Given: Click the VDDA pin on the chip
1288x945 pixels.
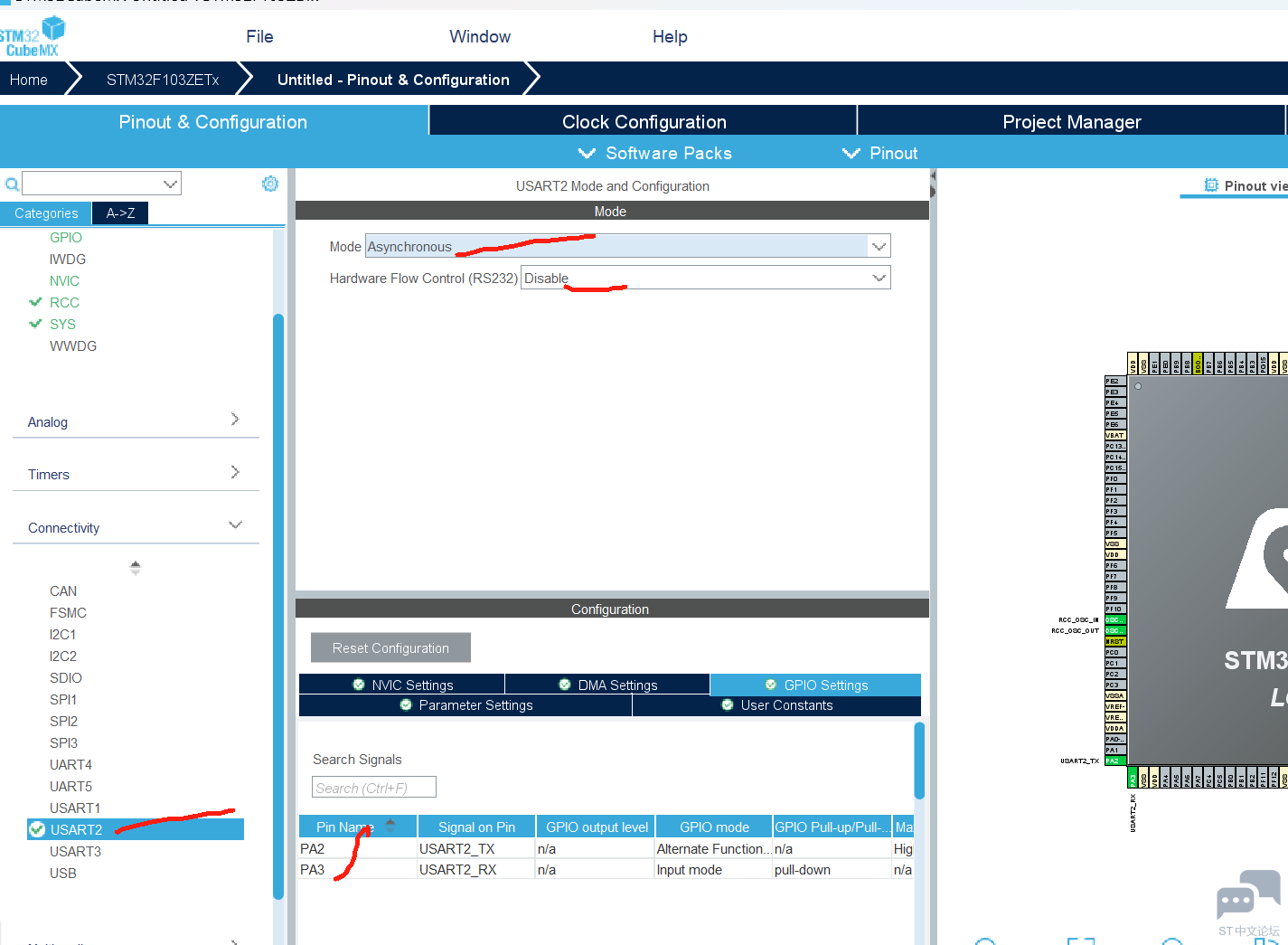Looking at the screenshot, I should [1115, 728].
